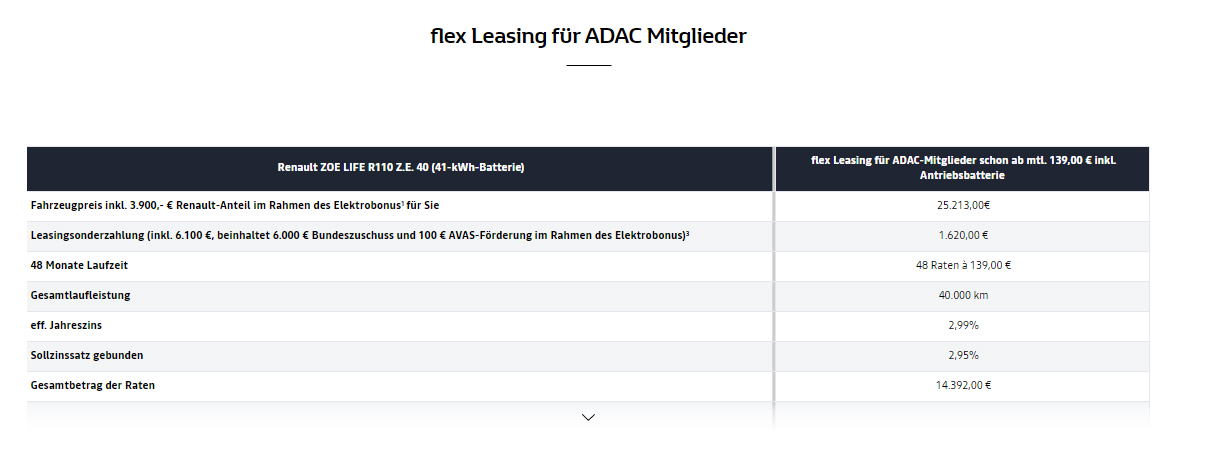Select the Fahrzeugpreis inkl. 3.900,- € row label

point(235,205)
